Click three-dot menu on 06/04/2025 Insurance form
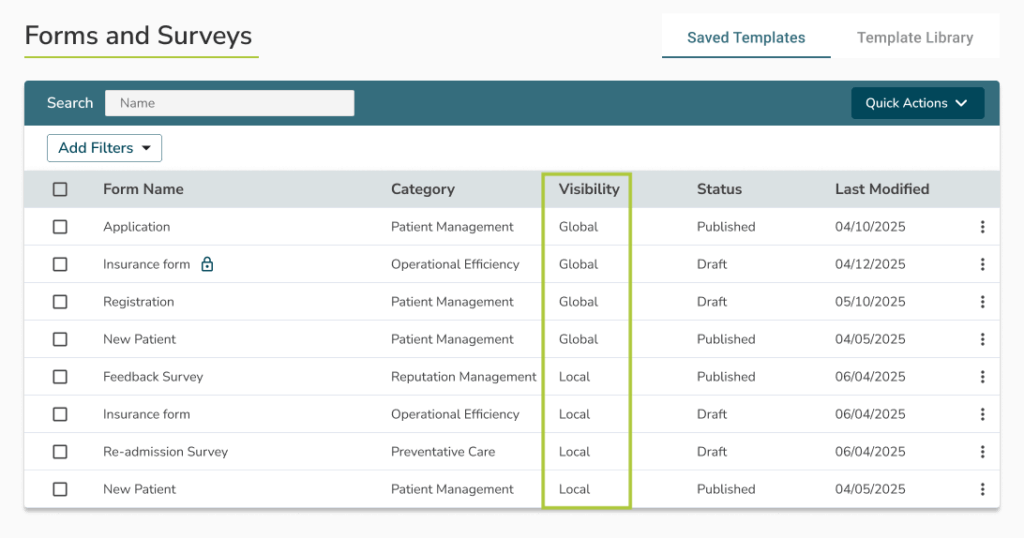 pyautogui.click(x=982, y=414)
